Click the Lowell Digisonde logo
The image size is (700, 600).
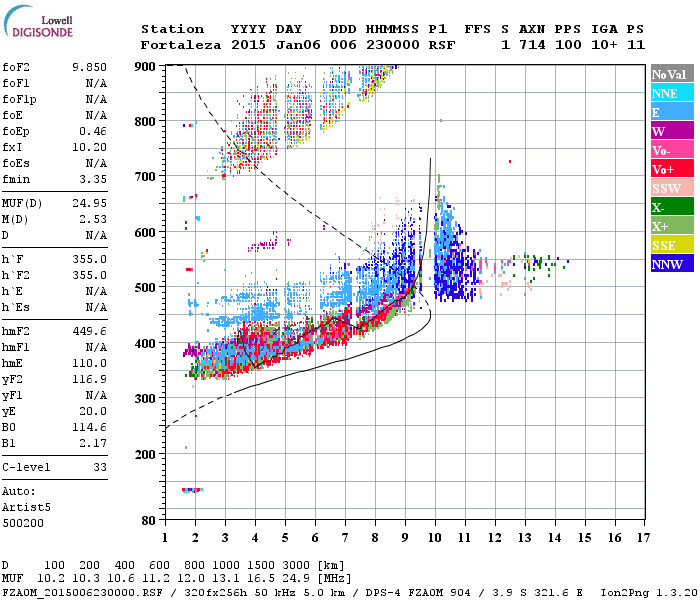(38, 21)
